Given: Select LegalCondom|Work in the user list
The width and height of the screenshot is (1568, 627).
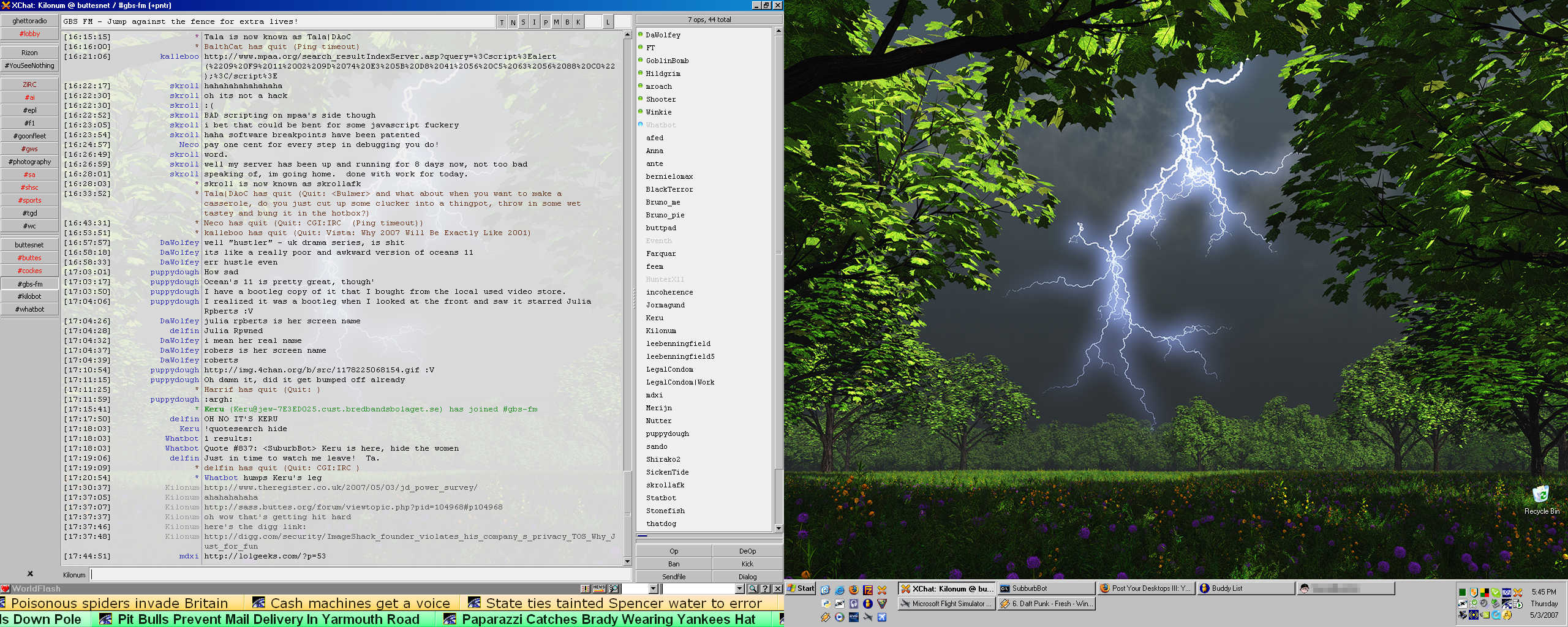Looking at the screenshot, I should coord(680,382).
